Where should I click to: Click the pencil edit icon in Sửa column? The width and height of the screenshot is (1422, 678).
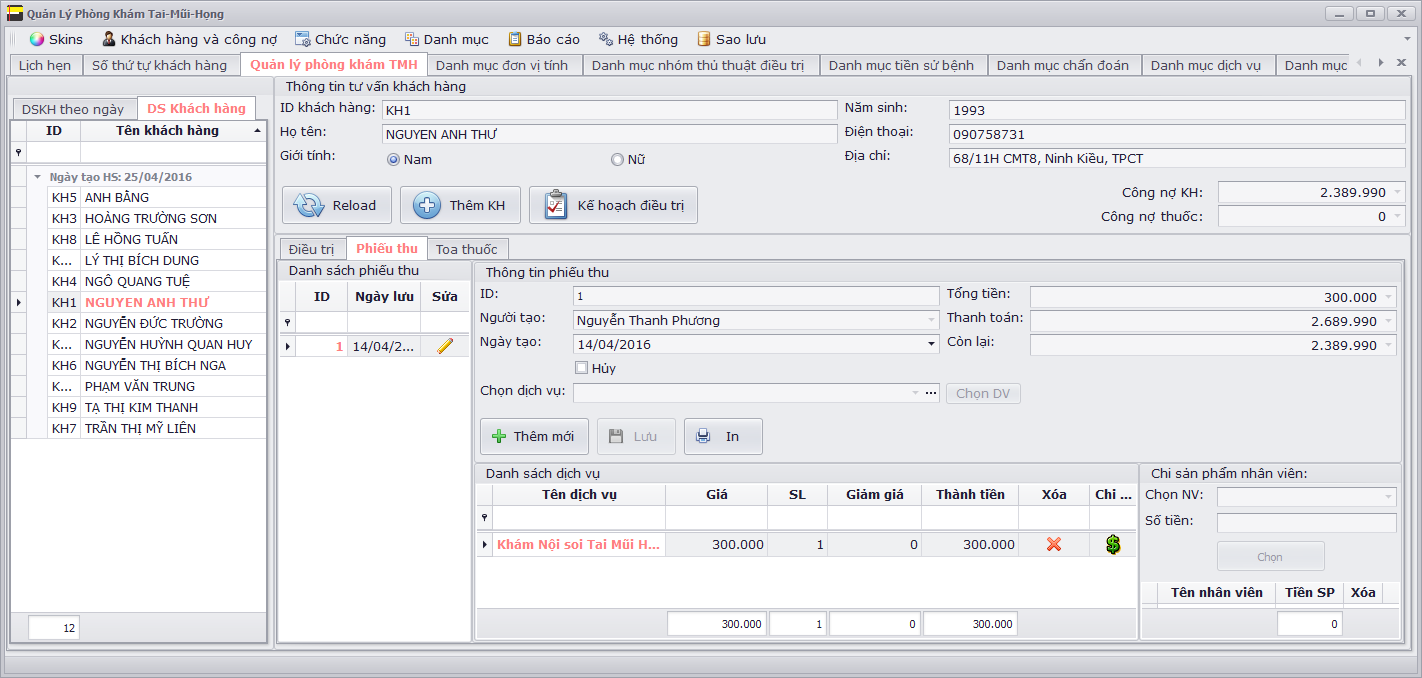(x=445, y=346)
